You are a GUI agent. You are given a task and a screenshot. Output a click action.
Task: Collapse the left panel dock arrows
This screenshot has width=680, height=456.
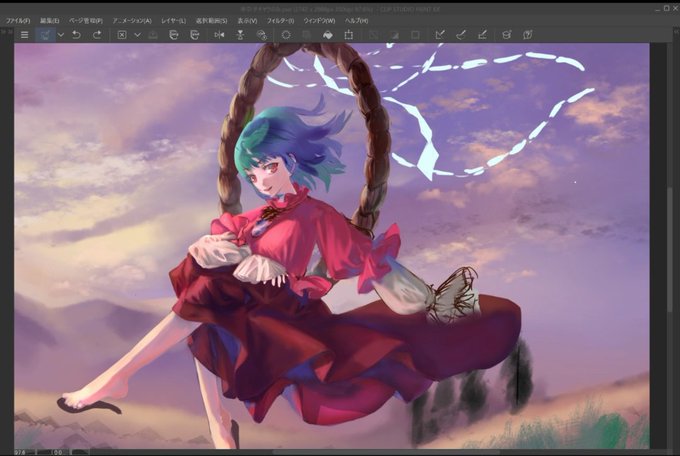7,31
